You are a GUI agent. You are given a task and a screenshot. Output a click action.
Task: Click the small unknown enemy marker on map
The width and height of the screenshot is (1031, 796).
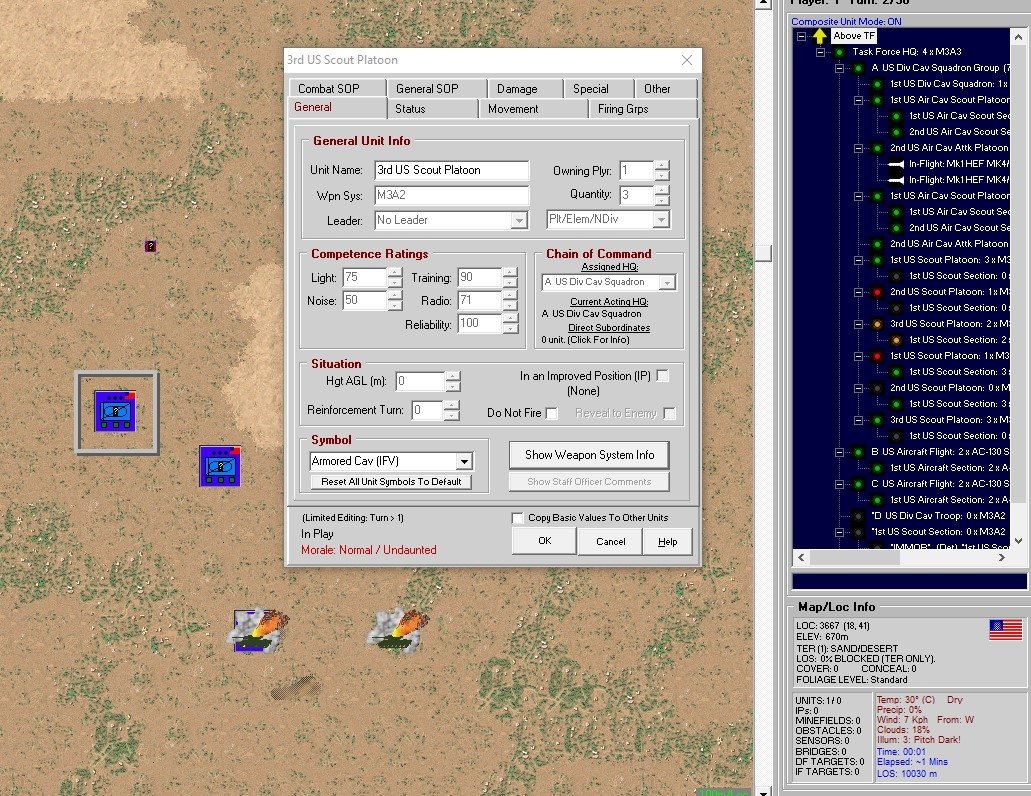click(x=150, y=246)
